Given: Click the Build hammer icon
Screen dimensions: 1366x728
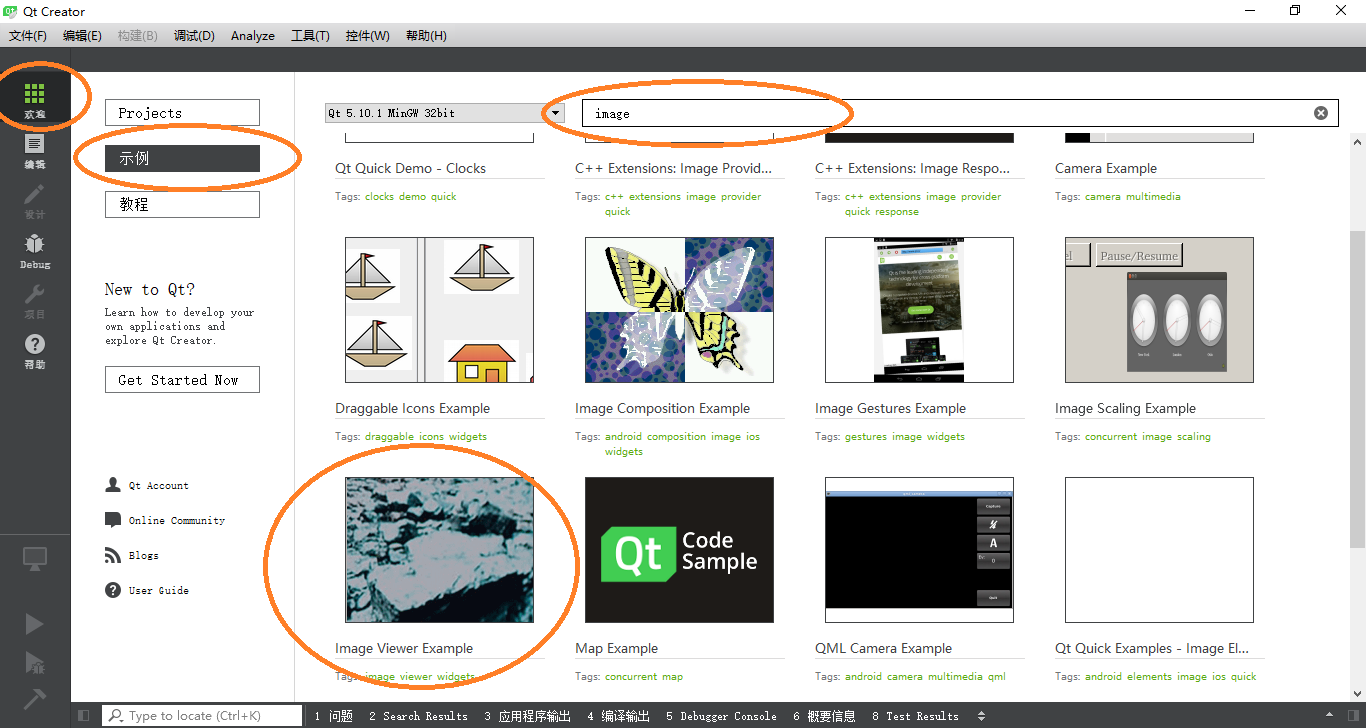Looking at the screenshot, I should pyautogui.click(x=35, y=699).
